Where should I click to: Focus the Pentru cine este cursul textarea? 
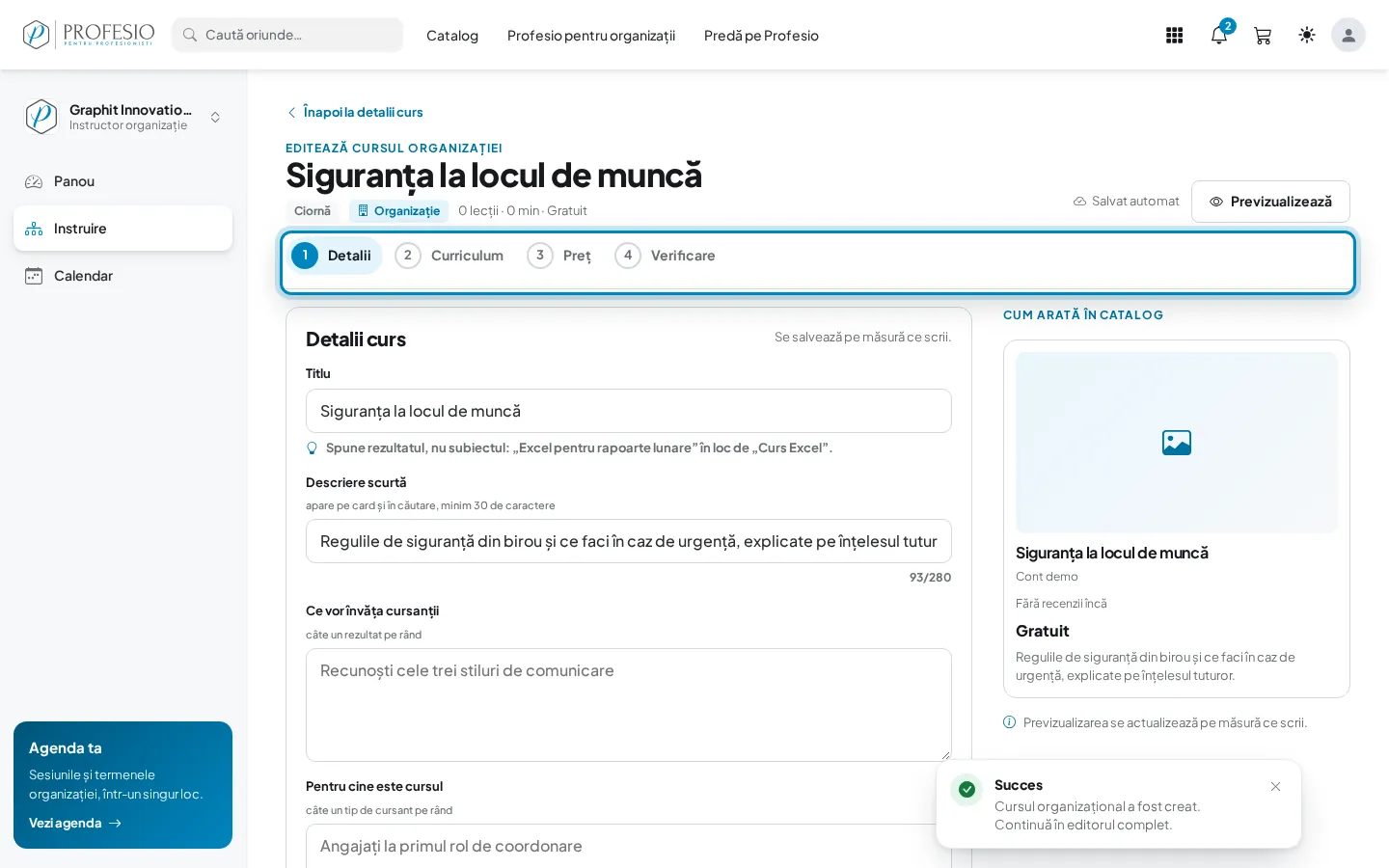click(x=629, y=846)
